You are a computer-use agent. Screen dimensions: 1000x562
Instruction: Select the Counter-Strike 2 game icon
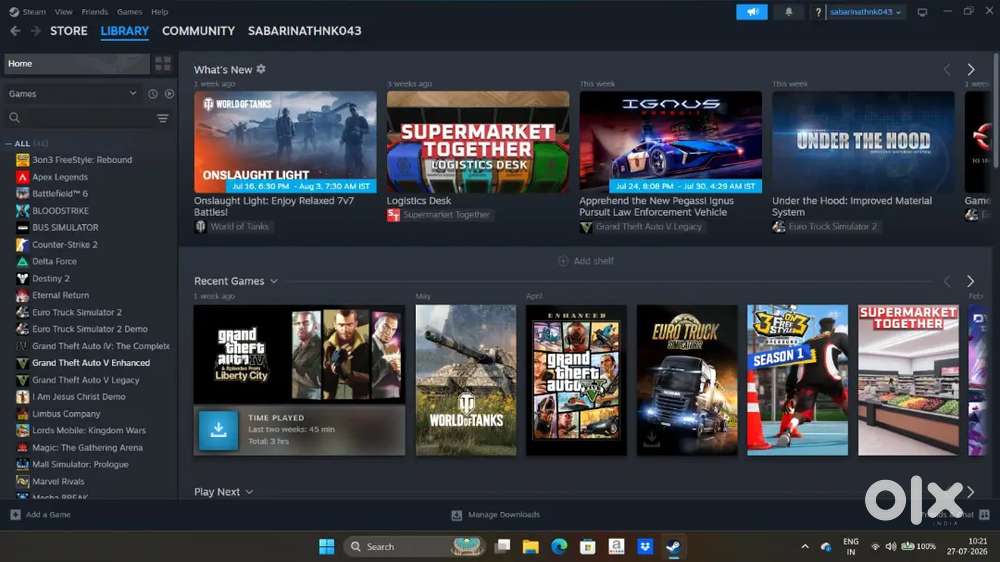[x=22, y=244]
